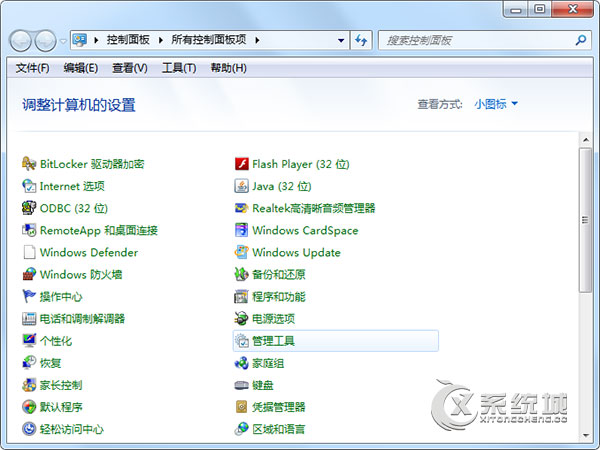This screenshot has width=600, height=450.
Task: Click the 个性化 monitor icon
Action: [29, 341]
